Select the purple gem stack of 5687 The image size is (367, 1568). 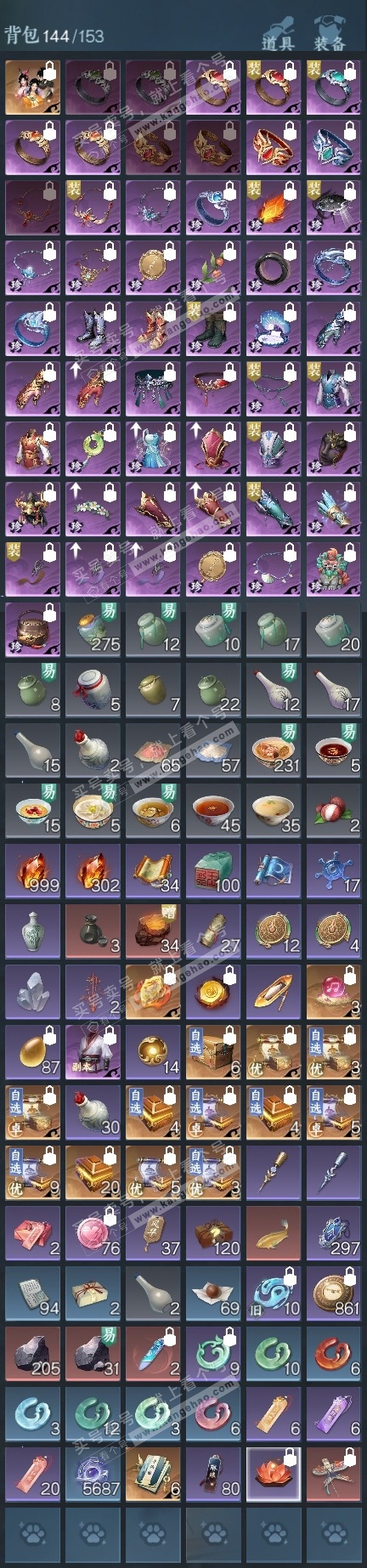coord(93,1475)
